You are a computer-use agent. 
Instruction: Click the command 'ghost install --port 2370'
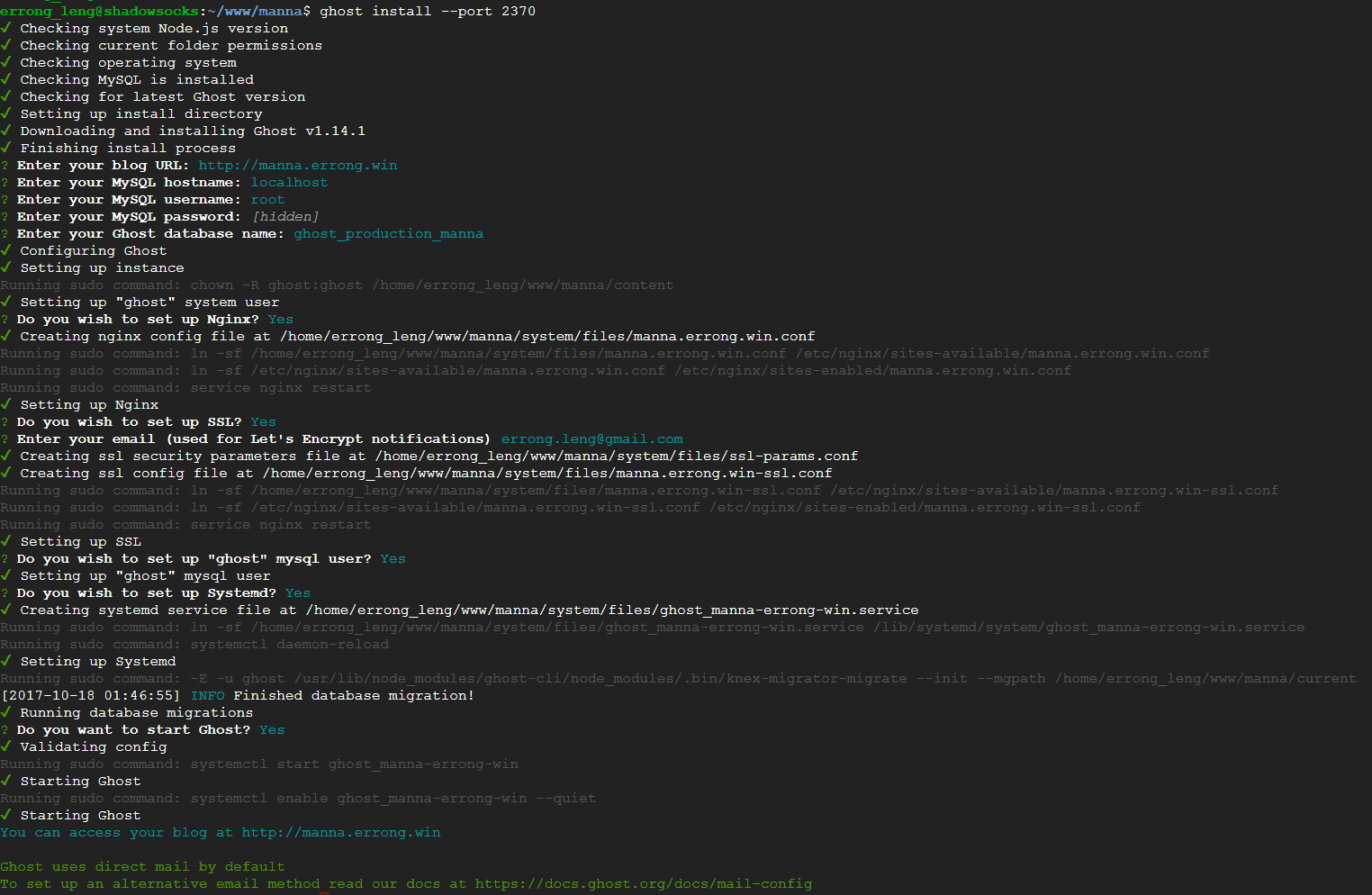tap(428, 11)
